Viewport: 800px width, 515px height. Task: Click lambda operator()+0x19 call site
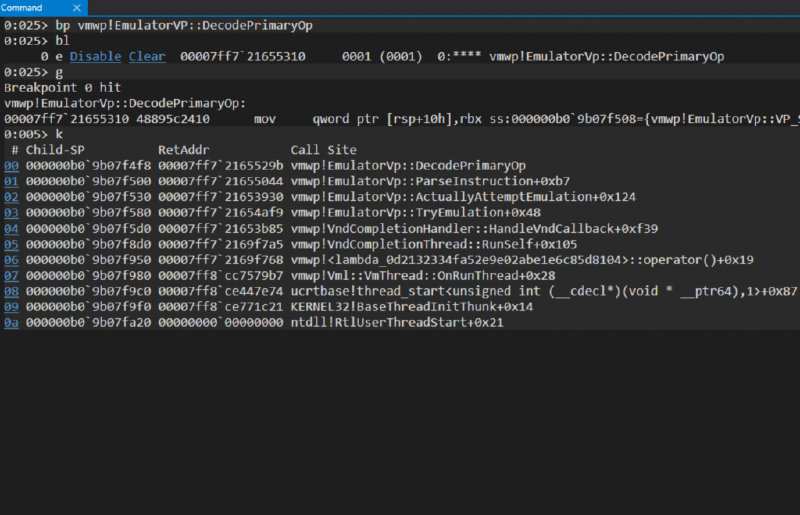[522, 260]
